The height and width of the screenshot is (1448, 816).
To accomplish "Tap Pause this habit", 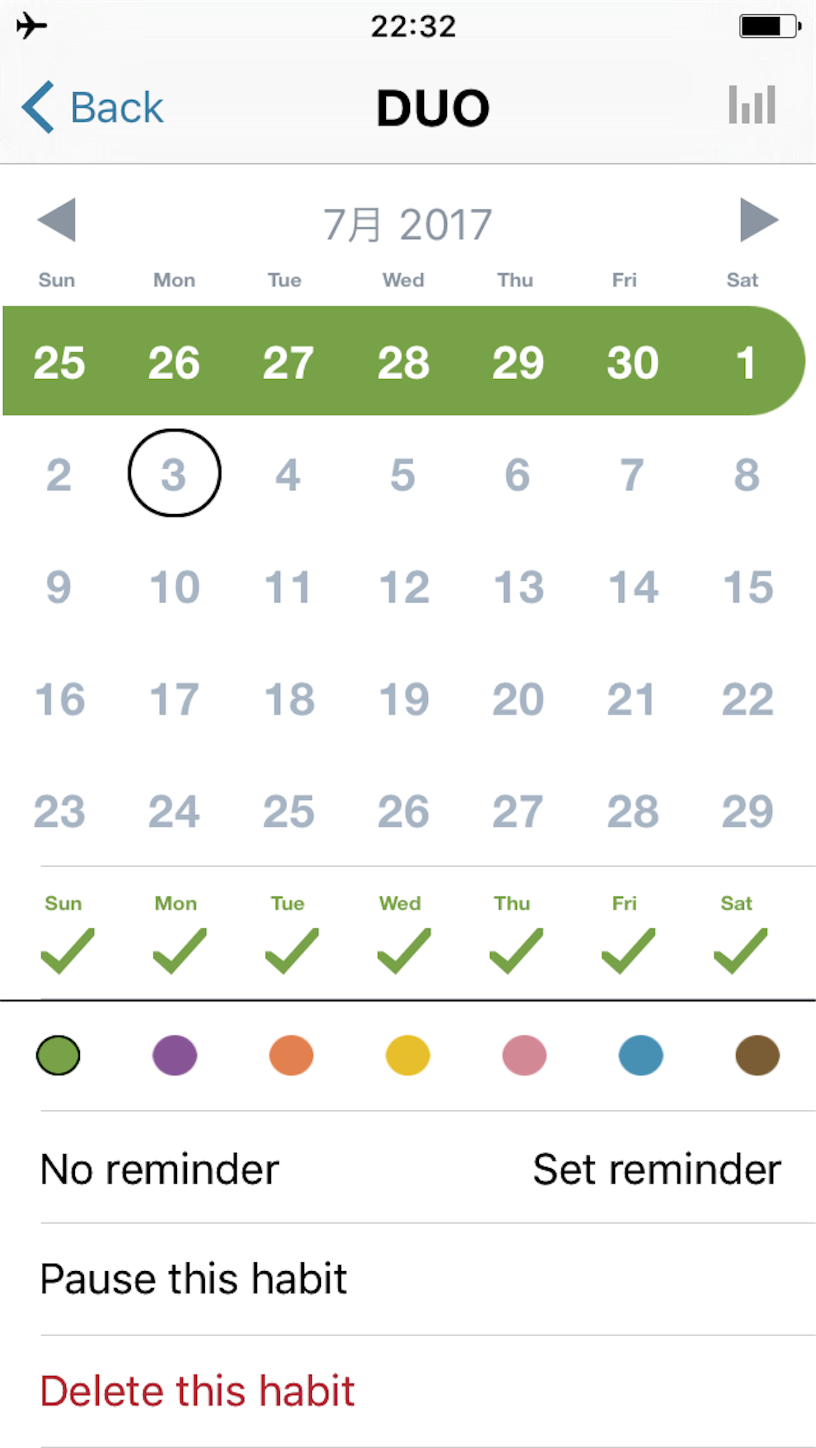I will pos(194,1279).
